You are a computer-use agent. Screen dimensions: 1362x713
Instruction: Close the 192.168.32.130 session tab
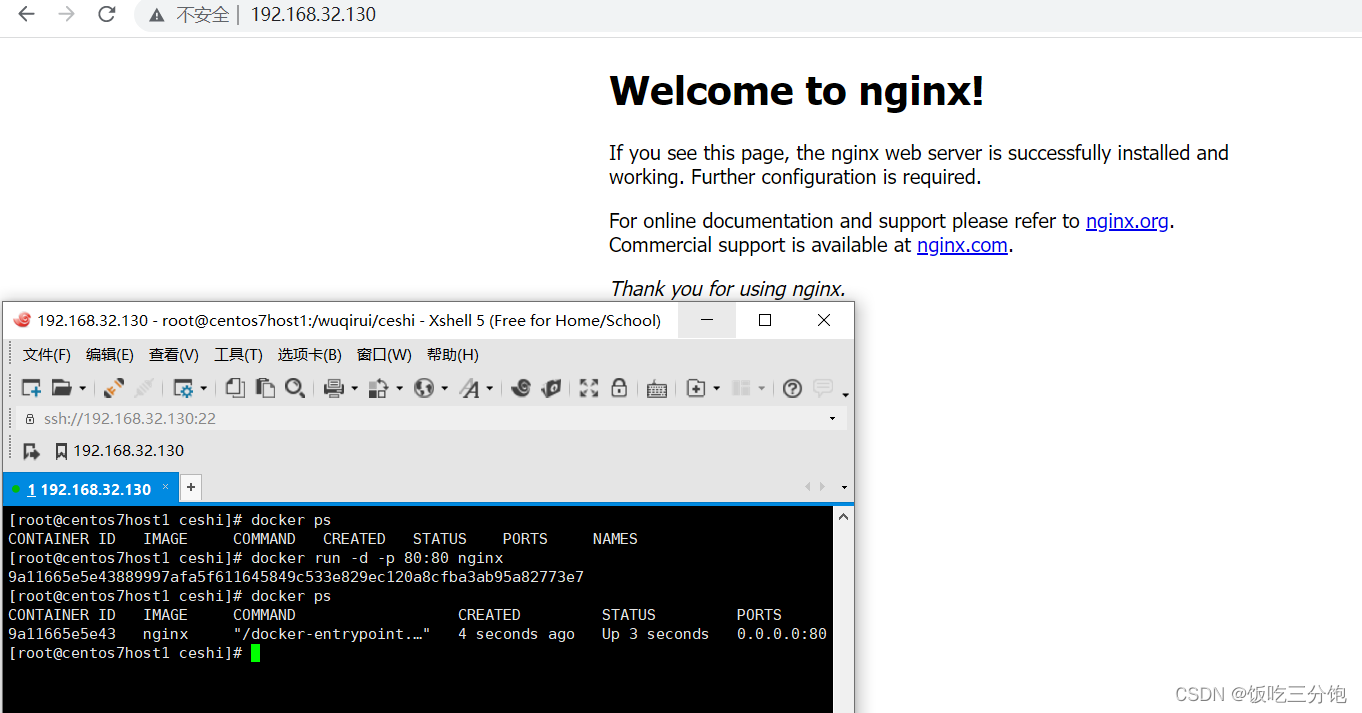(166, 486)
